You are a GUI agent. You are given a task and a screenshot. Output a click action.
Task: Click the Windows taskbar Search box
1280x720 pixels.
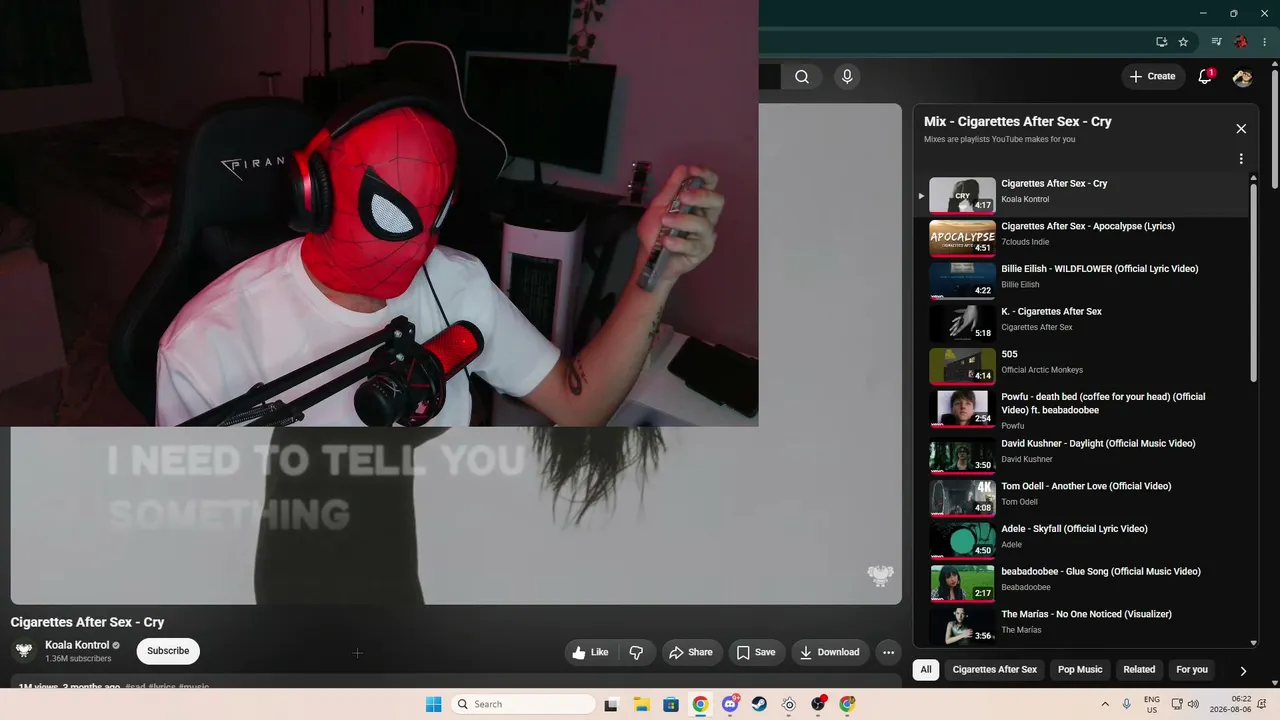tap(522, 704)
